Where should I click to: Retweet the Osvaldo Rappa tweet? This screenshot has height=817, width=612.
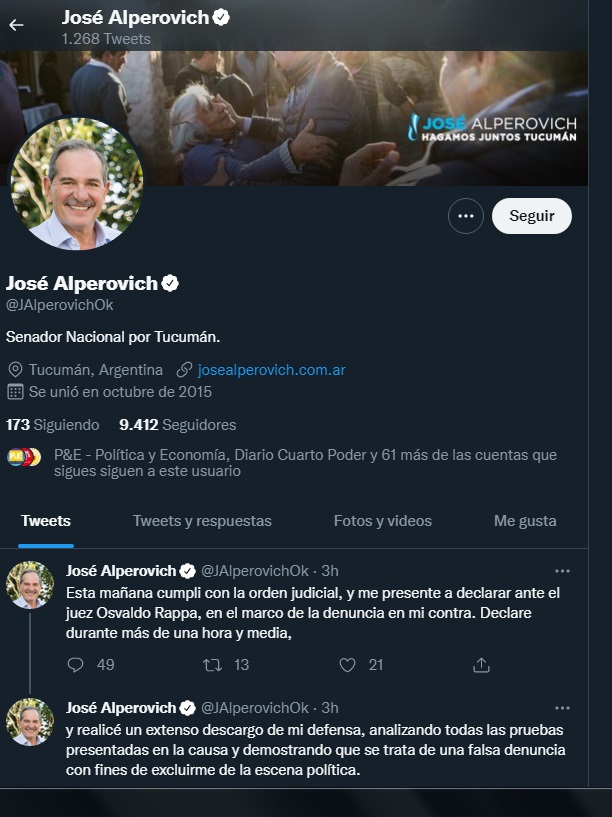pyautogui.click(x=212, y=665)
